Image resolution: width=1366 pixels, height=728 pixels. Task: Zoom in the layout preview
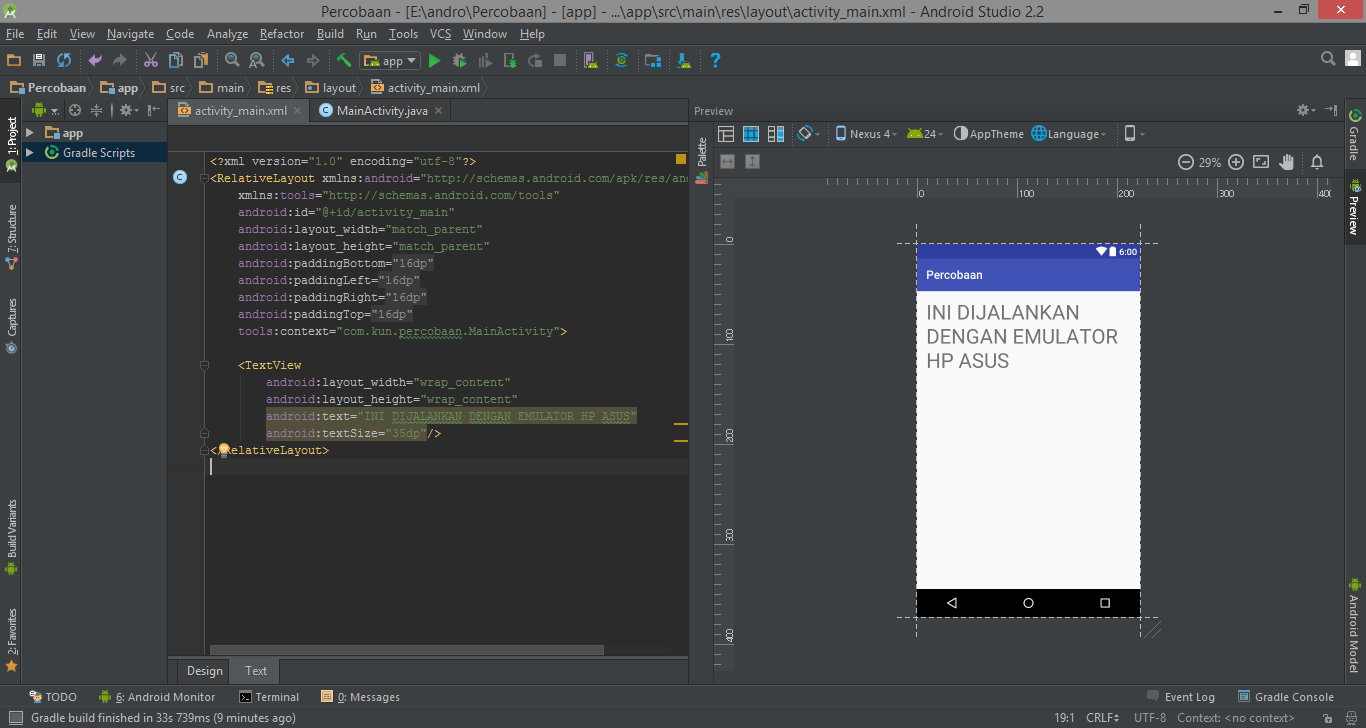click(1236, 162)
